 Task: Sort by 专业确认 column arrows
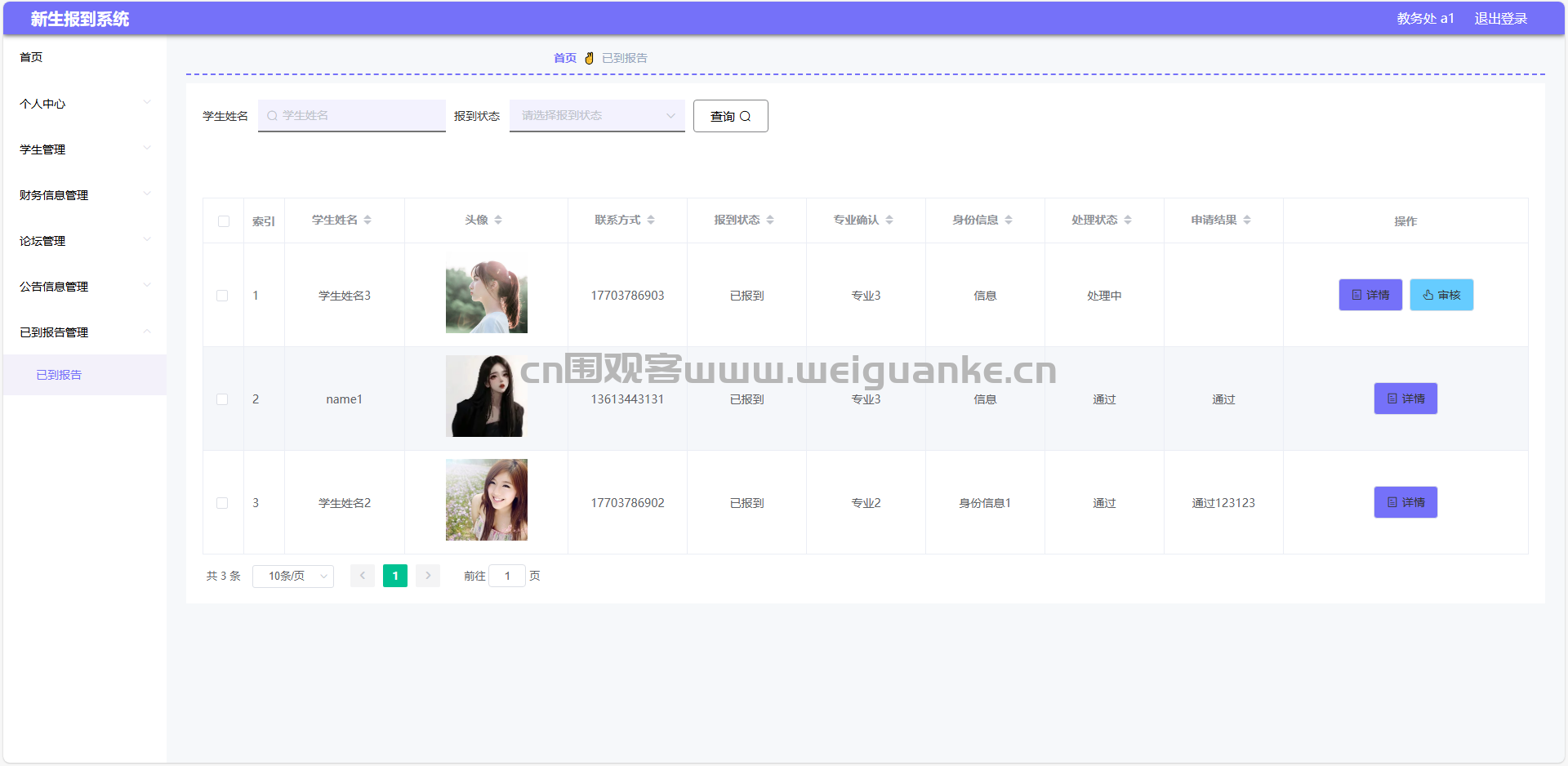889,220
